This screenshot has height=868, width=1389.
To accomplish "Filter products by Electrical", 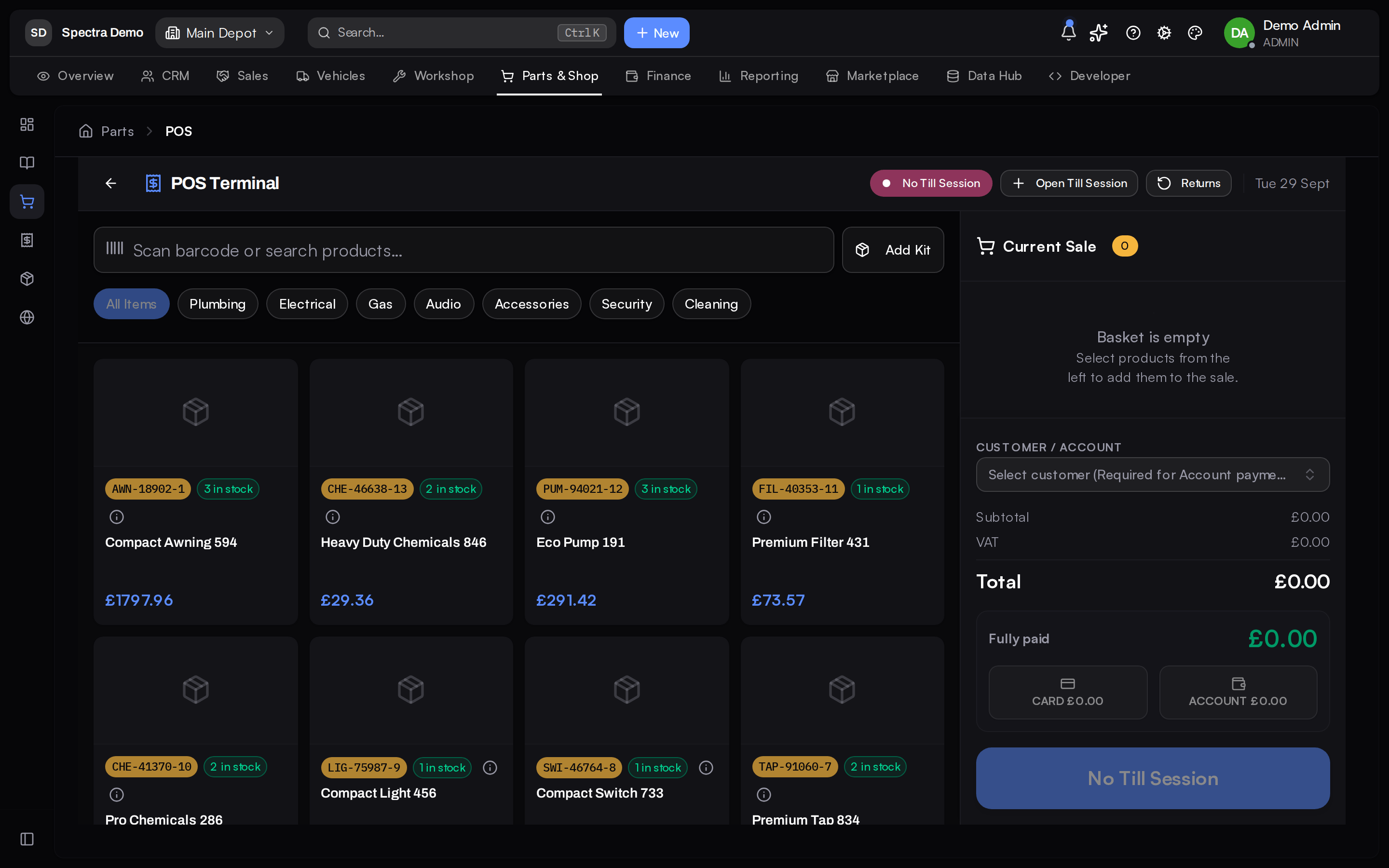I will click(307, 304).
